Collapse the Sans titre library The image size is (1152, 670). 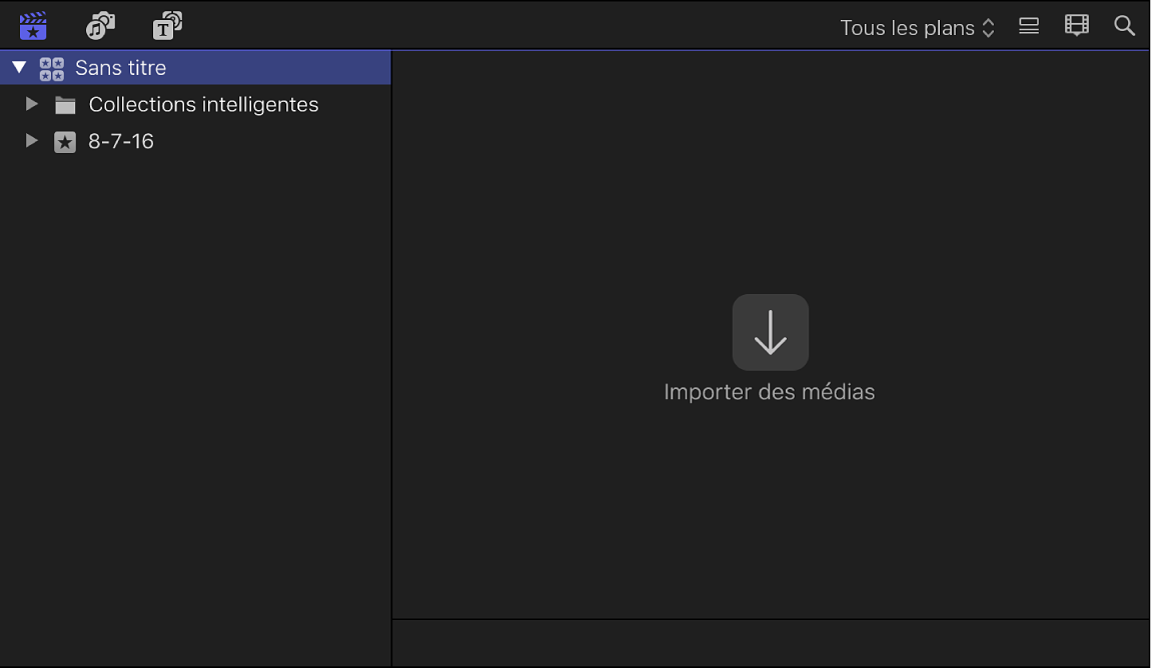(x=17, y=67)
